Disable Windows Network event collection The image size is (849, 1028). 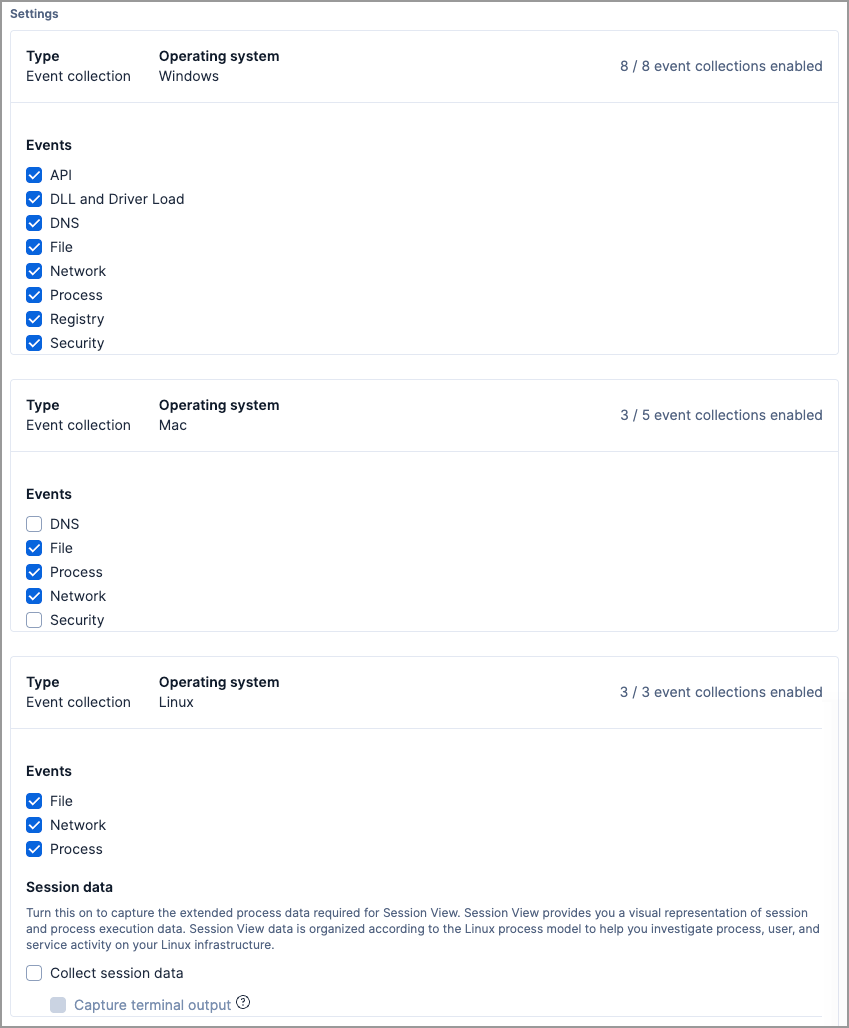pyautogui.click(x=34, y=271)
